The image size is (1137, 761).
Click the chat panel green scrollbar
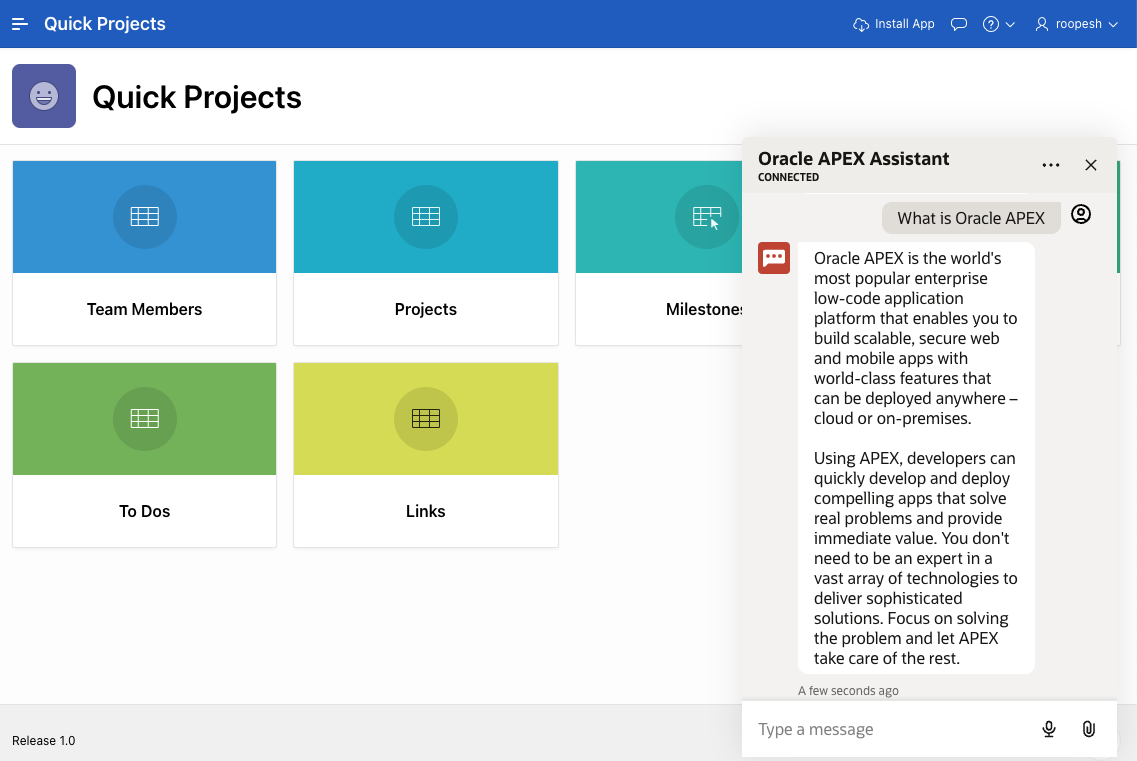pyautogui.click(x=1118, y=217)
